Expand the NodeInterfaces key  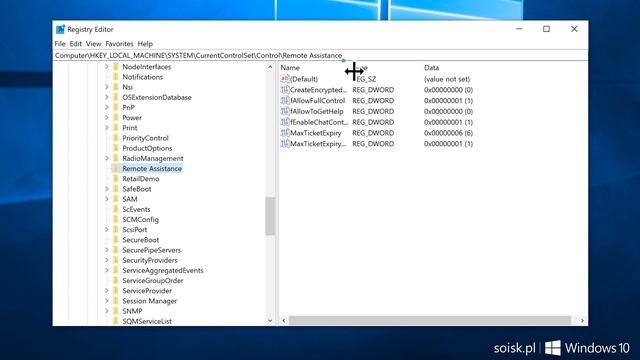point(107,67)
